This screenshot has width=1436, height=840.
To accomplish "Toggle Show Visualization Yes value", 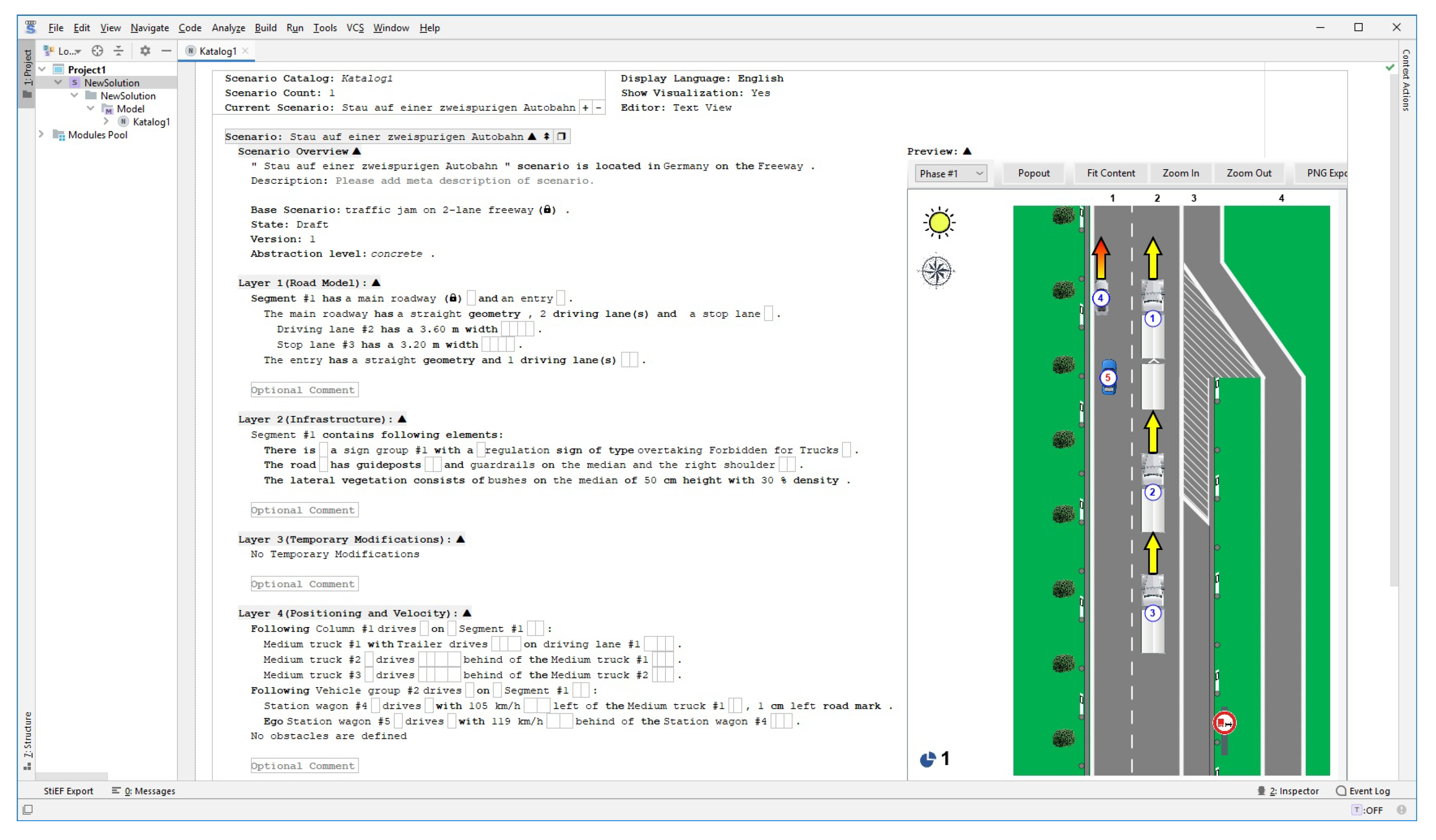I will click(760, 93).
